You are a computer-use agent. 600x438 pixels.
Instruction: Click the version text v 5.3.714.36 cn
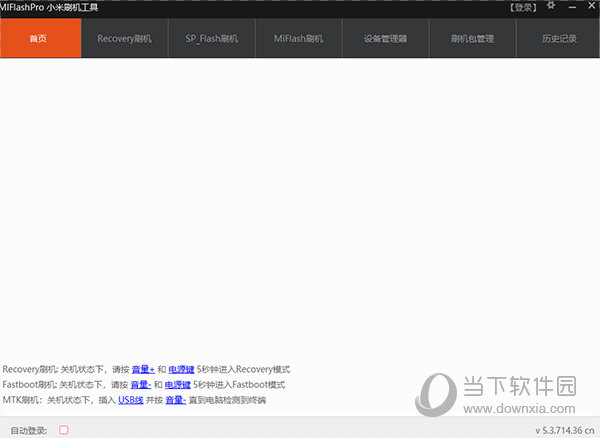tap(564, 430)
